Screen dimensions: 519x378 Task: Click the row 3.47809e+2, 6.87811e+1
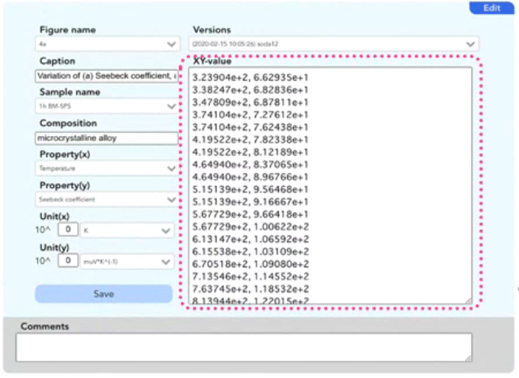coord(250,102)
